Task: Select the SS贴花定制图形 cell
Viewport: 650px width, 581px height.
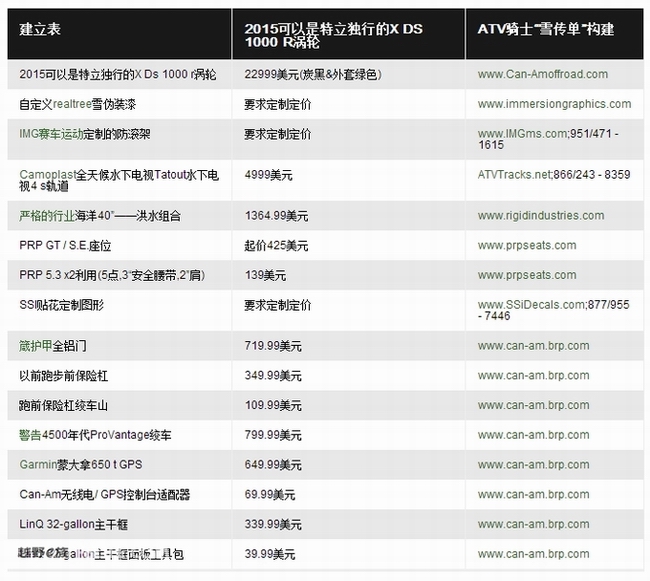Action: 119,310
